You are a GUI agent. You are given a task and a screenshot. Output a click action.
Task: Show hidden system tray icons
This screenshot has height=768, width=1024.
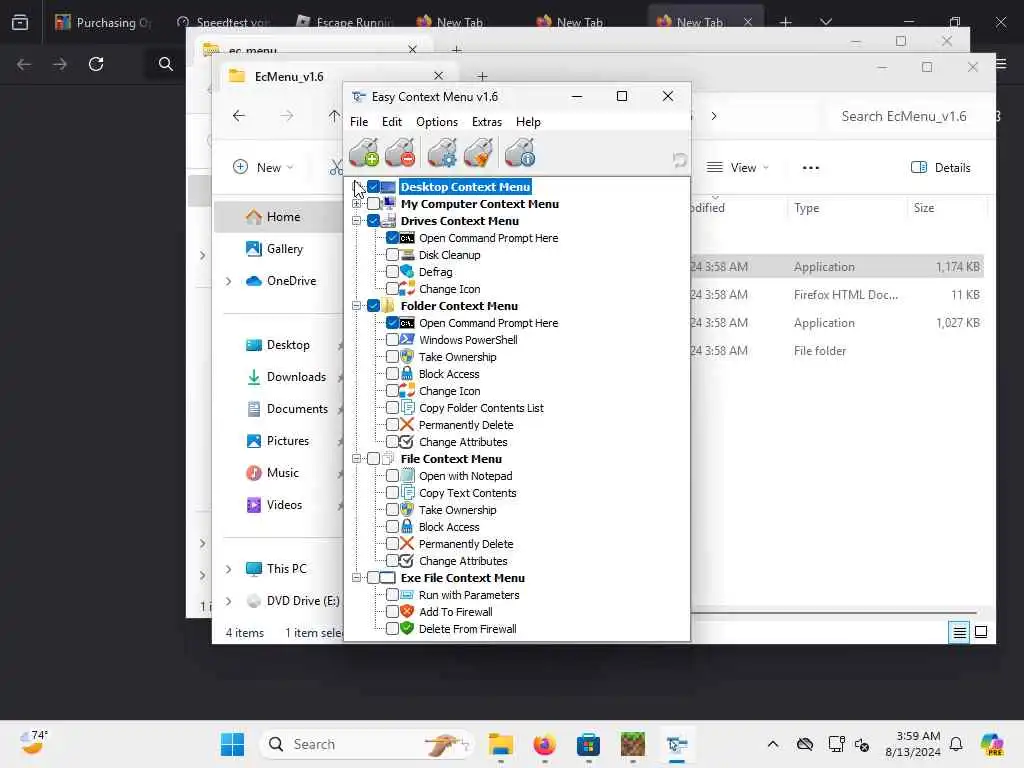click(x=773, y=744)
